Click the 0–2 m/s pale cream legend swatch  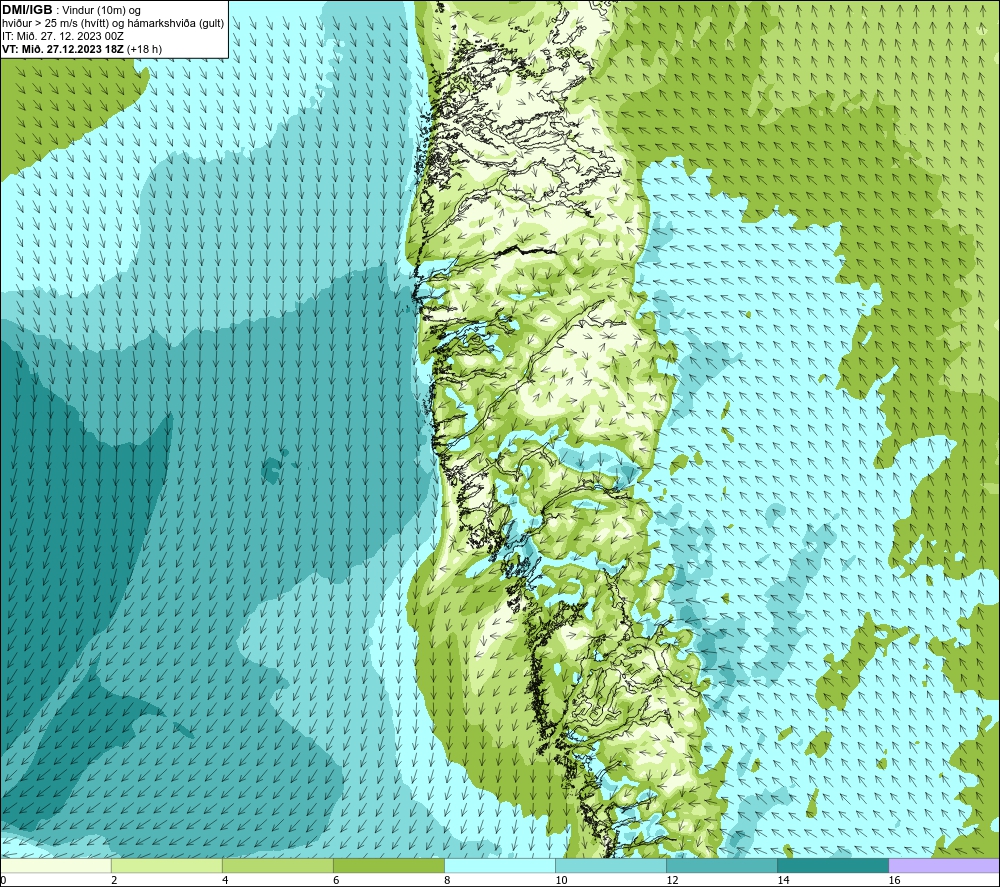point(55,865)
